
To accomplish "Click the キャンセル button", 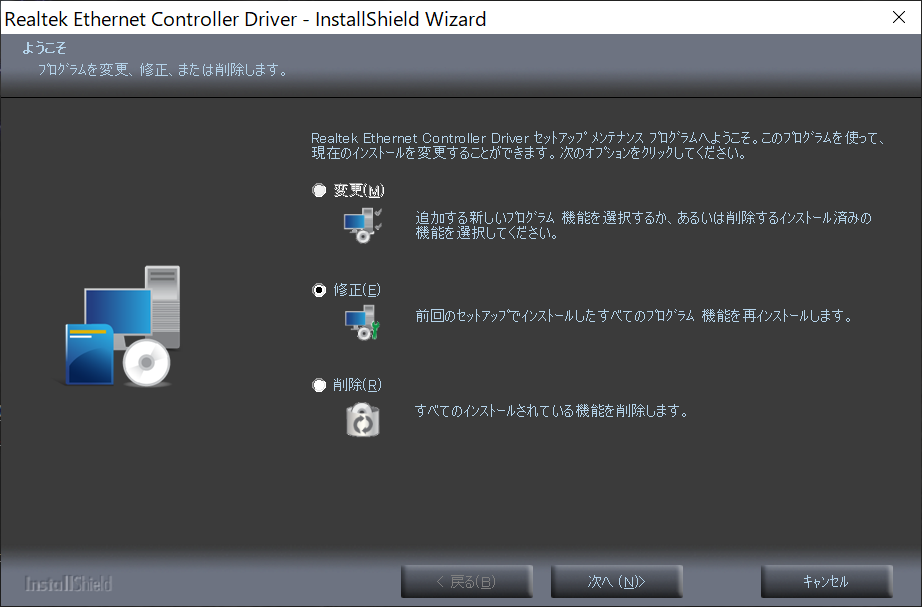I will [826, 582].
